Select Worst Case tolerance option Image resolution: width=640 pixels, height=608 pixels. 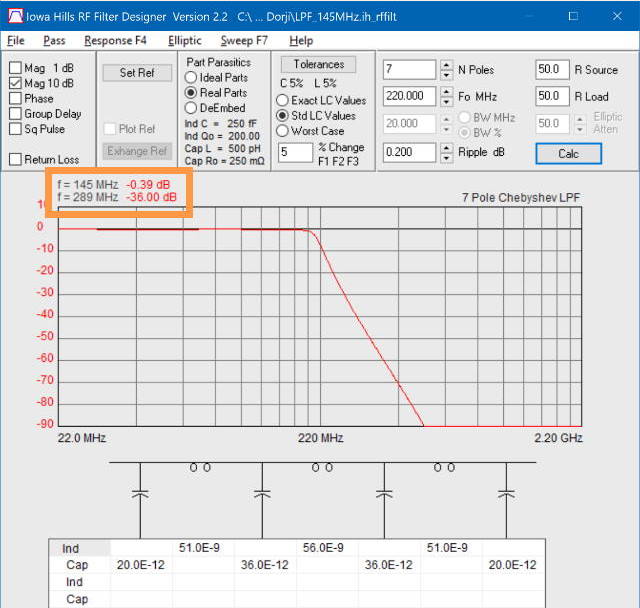(283, 131)
